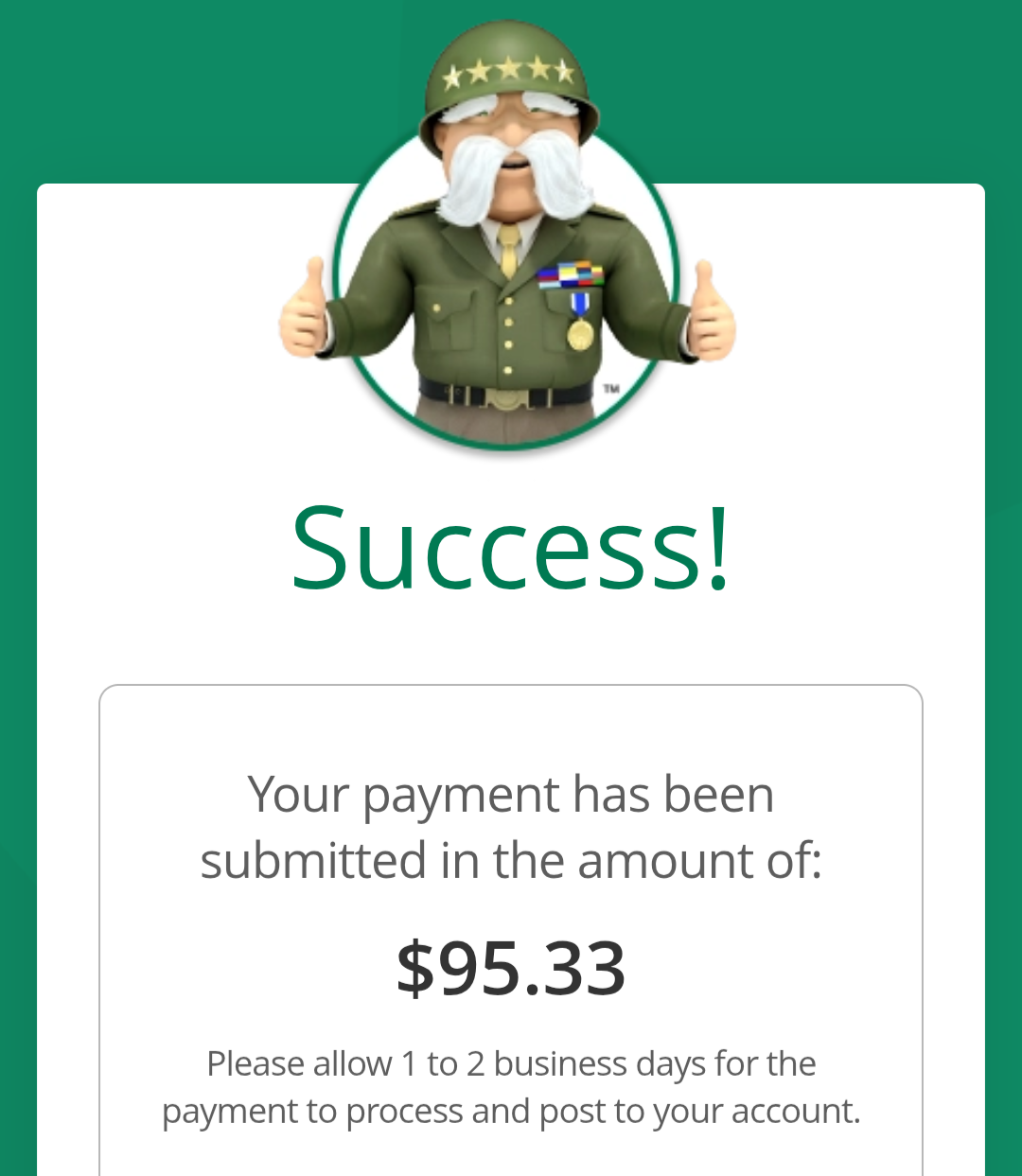1022x1176 pixels.
Task: Tap the mascot's white bushy eyebrows
Action: pos(511,104)
